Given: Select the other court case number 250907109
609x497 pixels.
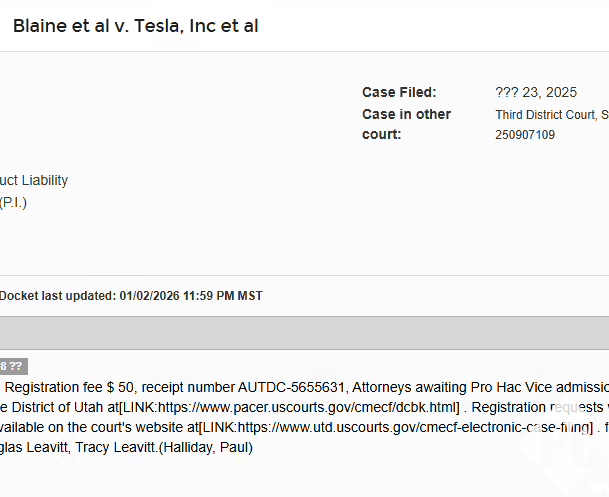Looking at the screenshot, I should click(525, 135).
